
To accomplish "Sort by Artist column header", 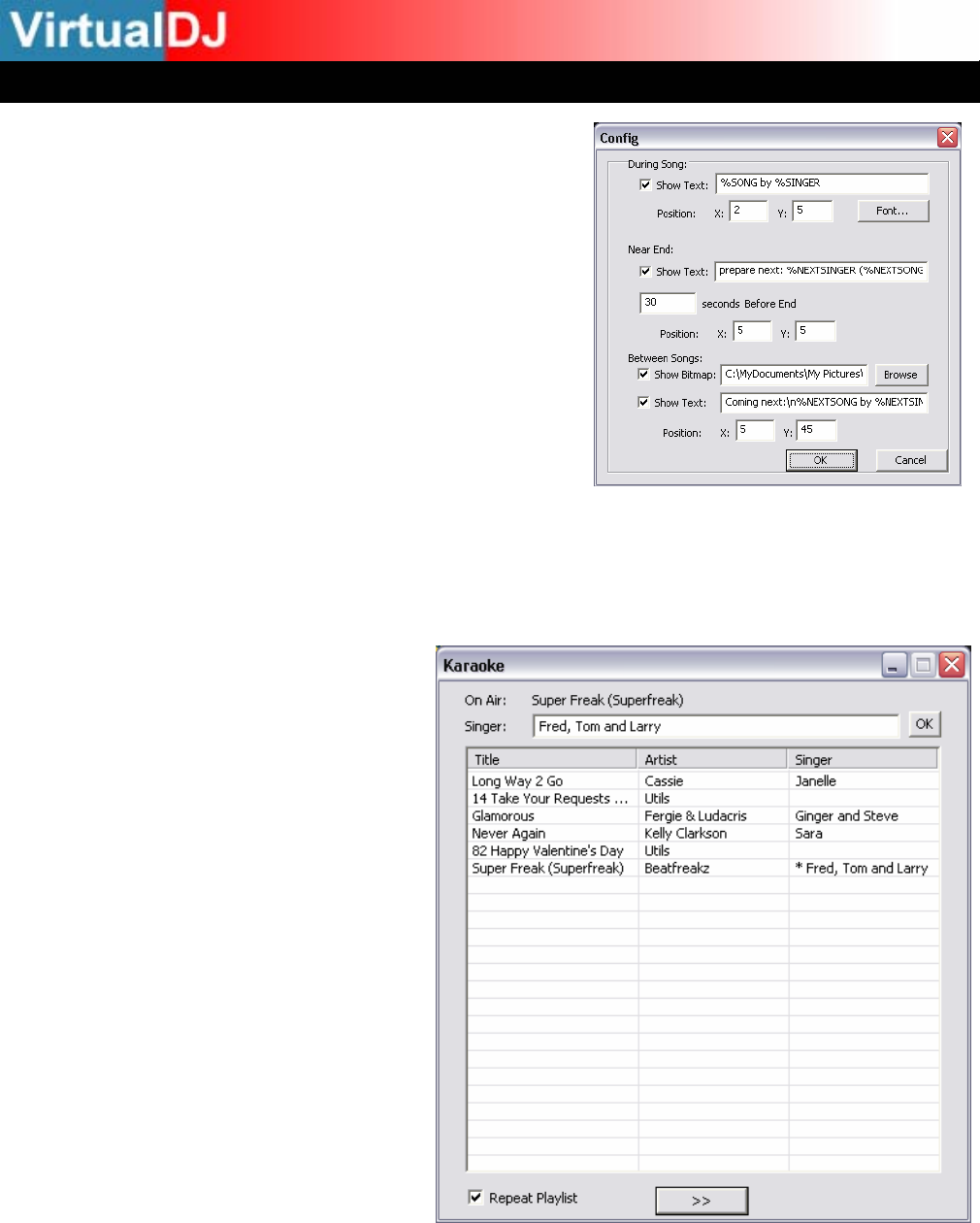I will click(x=711, y=759).
